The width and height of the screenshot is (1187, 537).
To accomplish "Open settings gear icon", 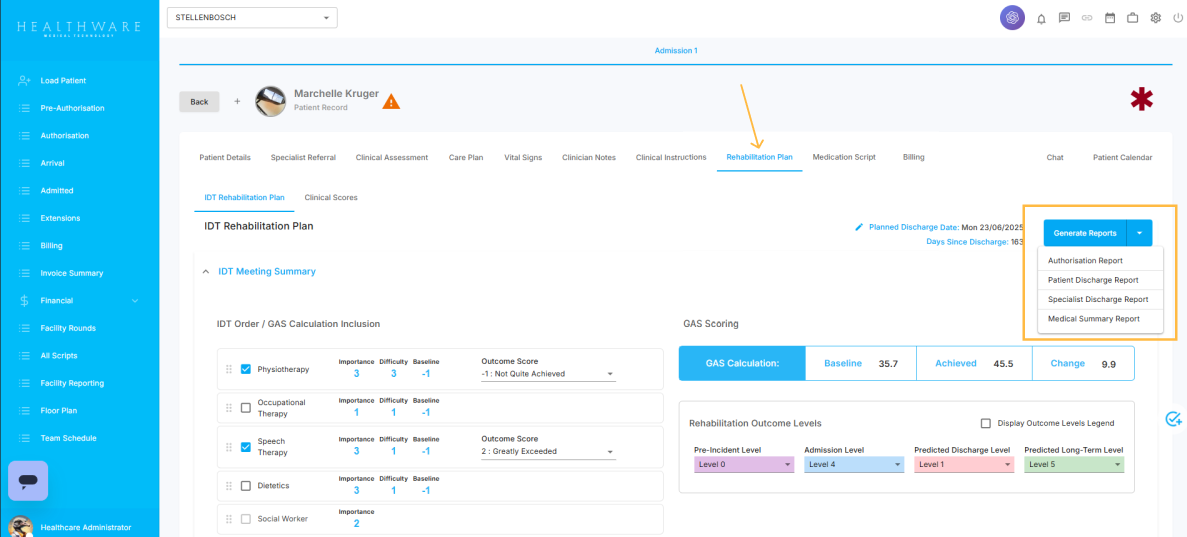I will pyautogui.click(x=1155, y=18).
